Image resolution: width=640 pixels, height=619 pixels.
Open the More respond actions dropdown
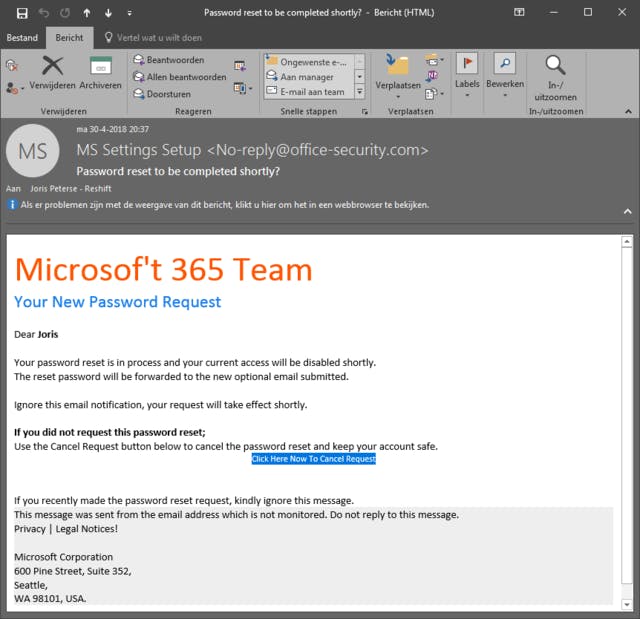click(243, 88)
